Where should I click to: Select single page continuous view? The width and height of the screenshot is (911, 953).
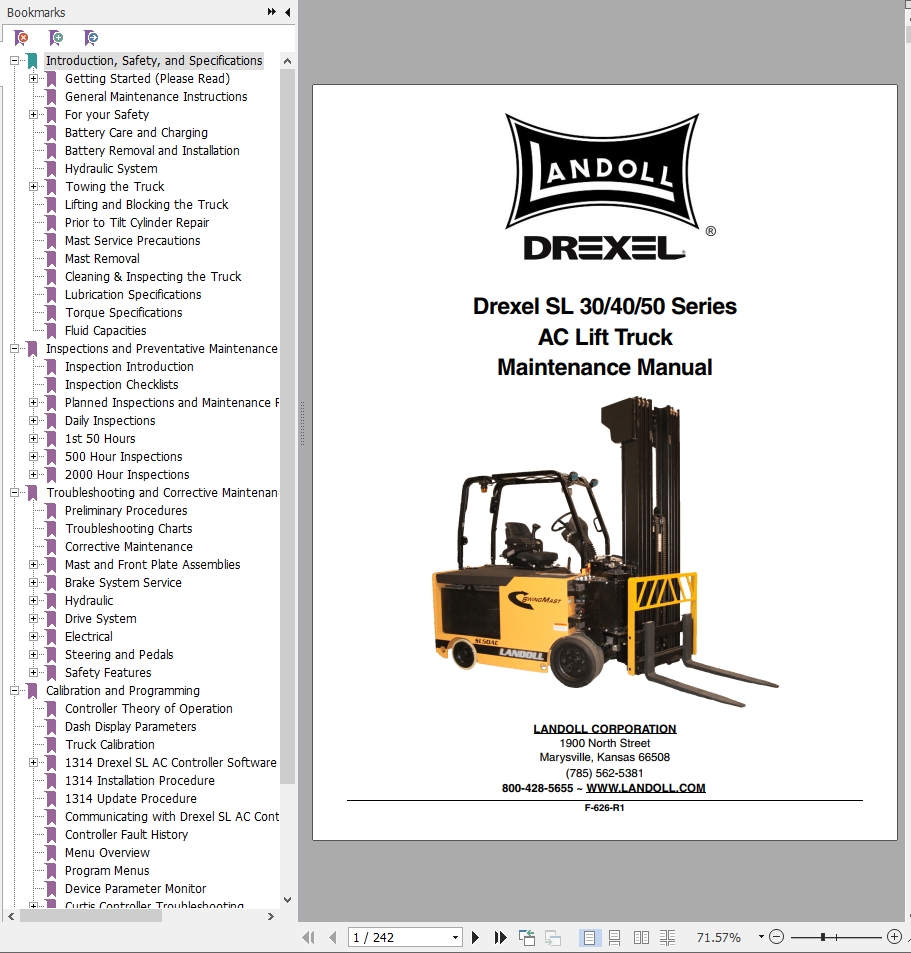[614, 937]
